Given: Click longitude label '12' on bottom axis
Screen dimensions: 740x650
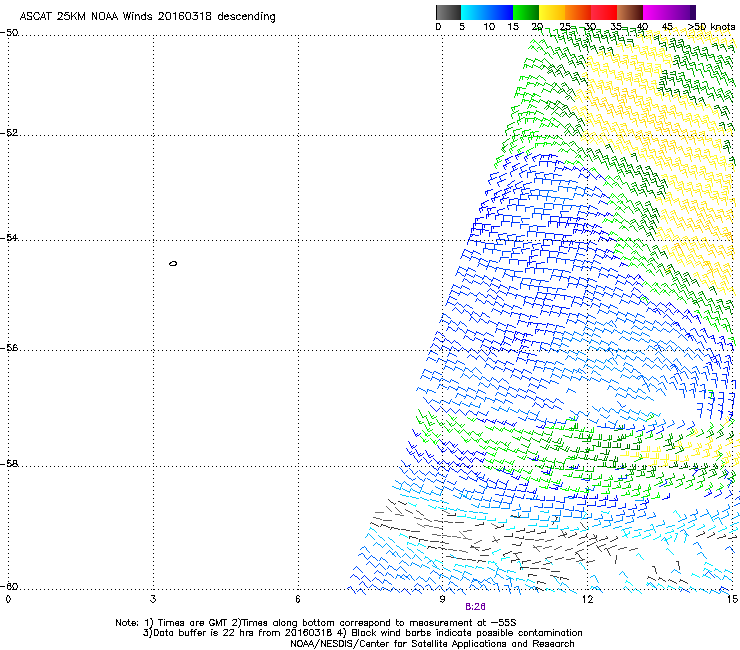Looking at the screenshot, I should point(587,599).
